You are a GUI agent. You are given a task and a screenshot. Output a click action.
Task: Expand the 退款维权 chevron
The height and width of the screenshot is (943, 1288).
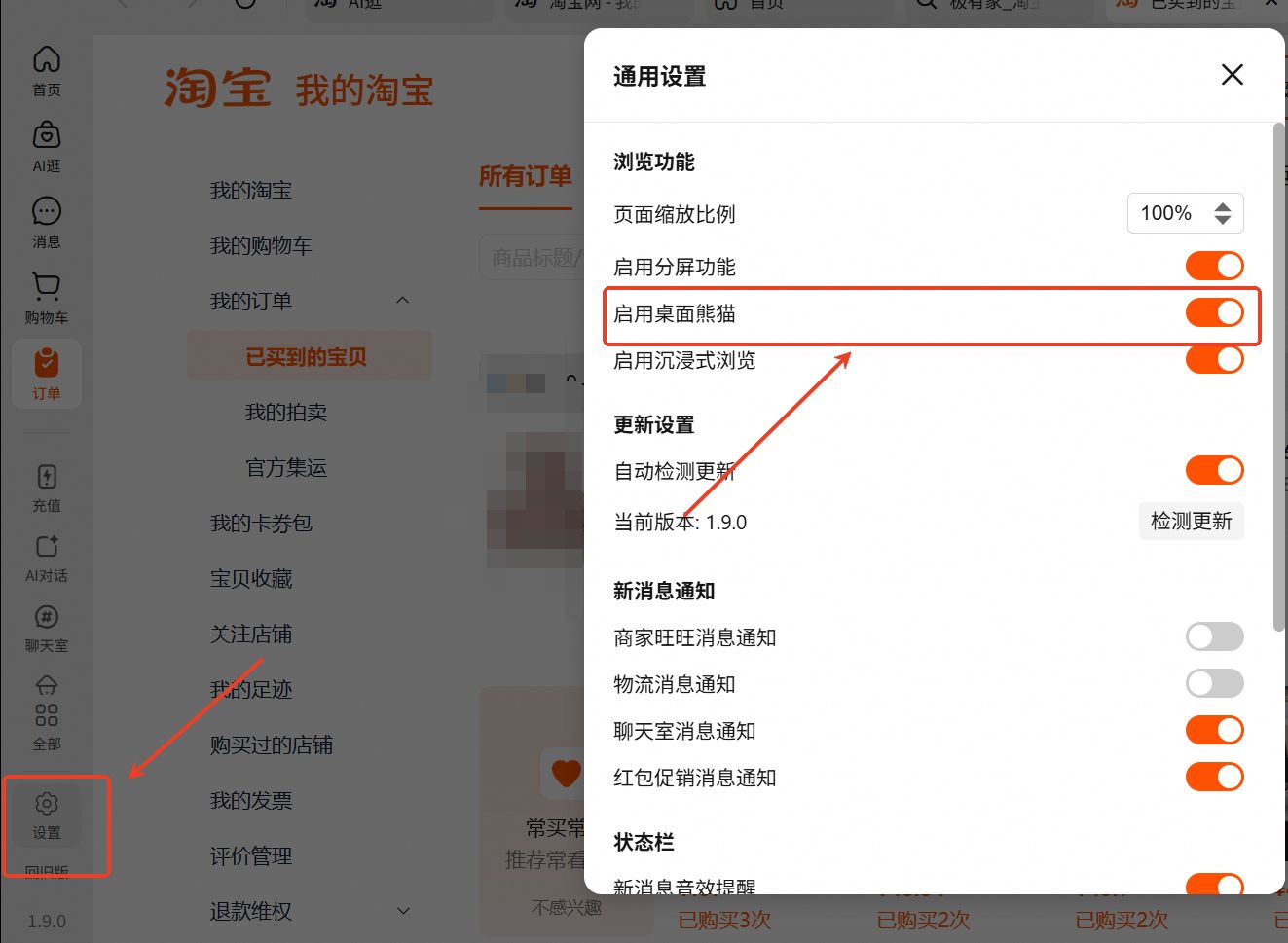(x=403, y=911)
